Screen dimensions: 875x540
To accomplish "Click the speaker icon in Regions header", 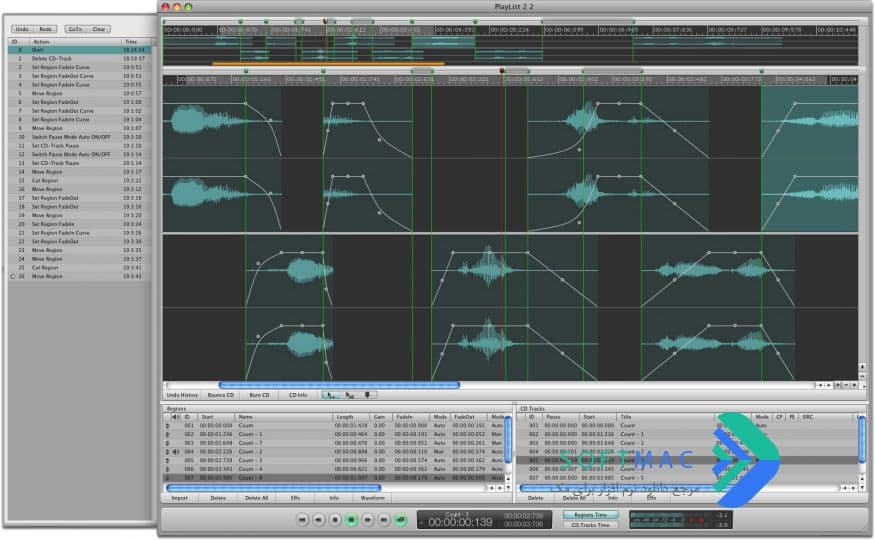I will (175, 417).
